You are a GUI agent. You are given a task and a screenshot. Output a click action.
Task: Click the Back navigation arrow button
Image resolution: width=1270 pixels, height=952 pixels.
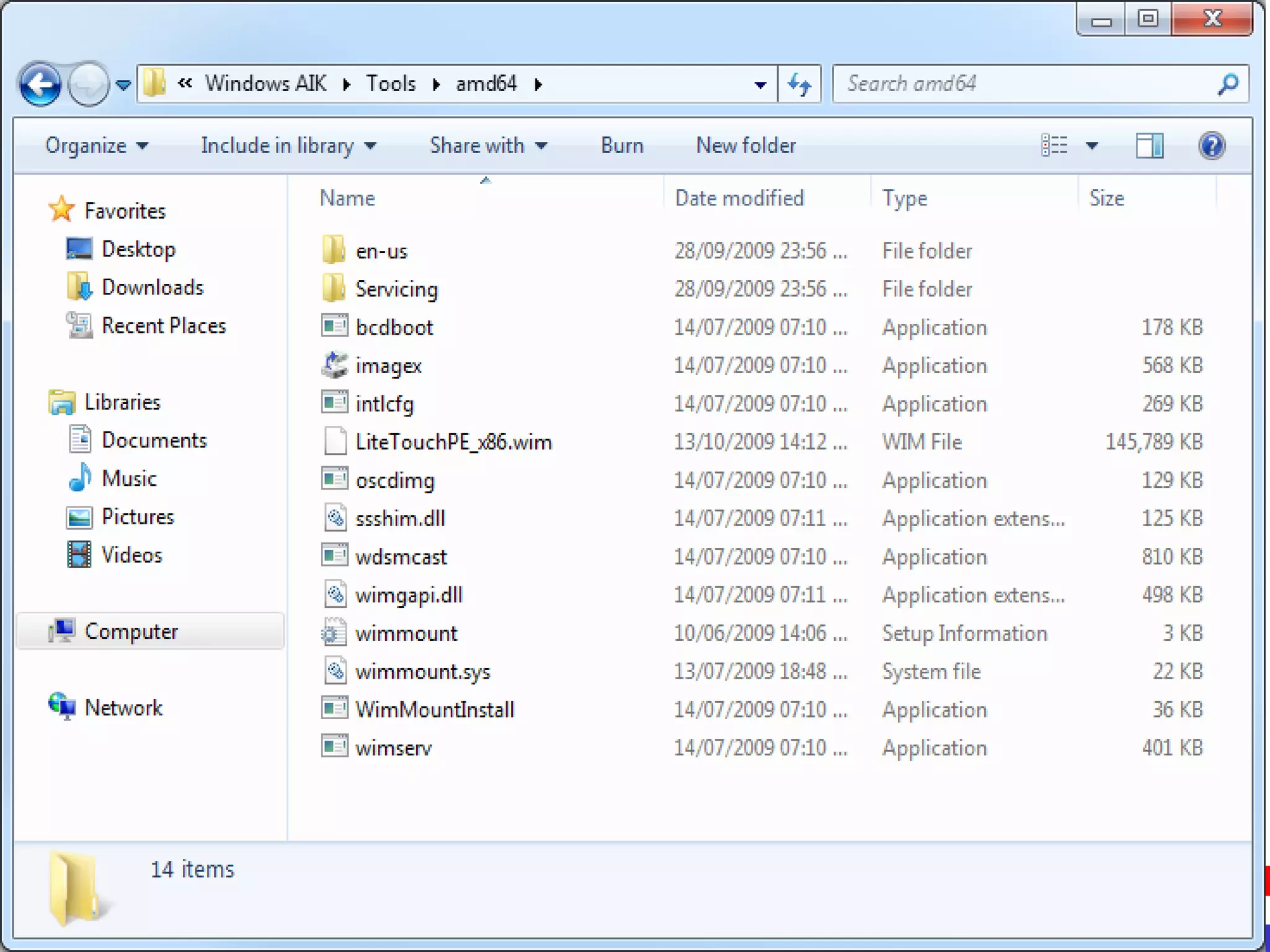pyautogui.click(x=40, y=84)
